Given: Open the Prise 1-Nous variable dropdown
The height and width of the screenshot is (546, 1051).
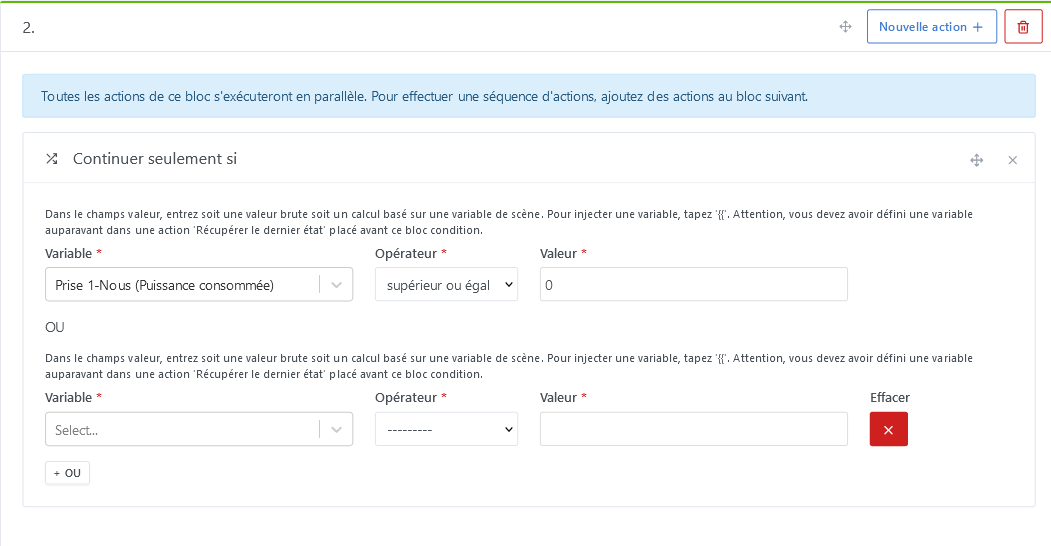Looking at the screenshot, I should (182, 285).
